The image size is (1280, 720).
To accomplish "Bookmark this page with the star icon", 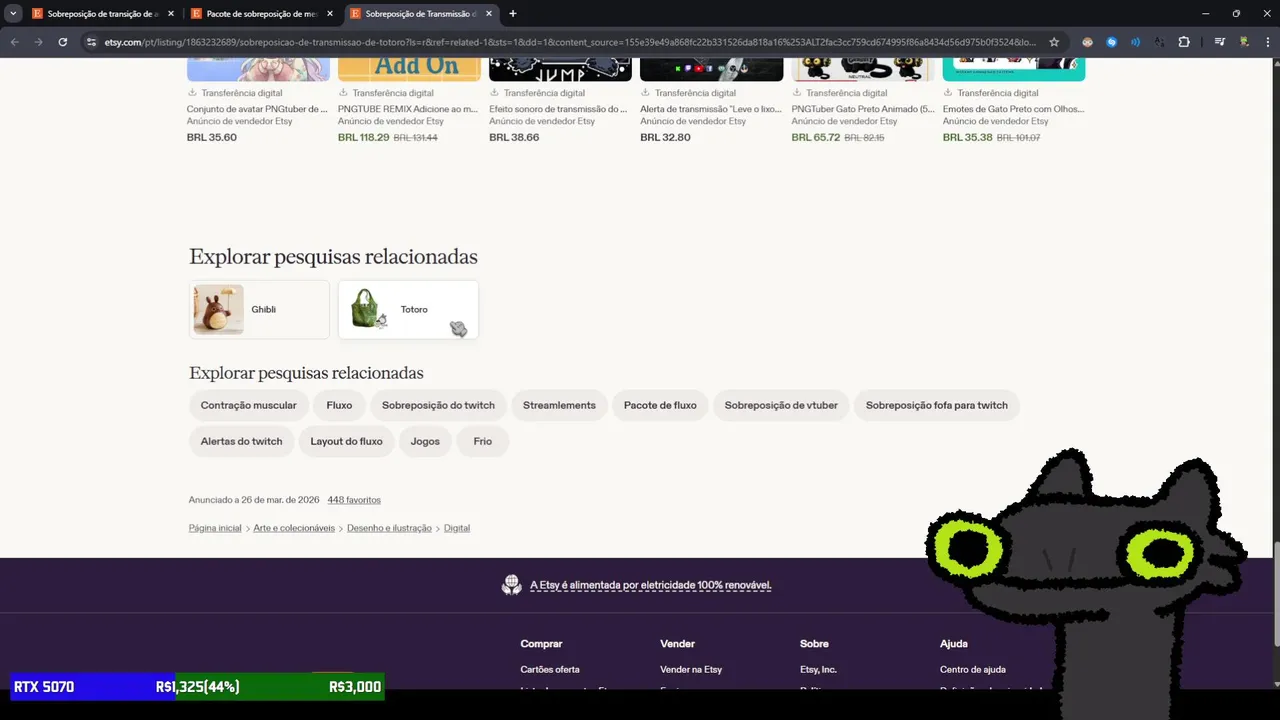I will pos(1054,42).
